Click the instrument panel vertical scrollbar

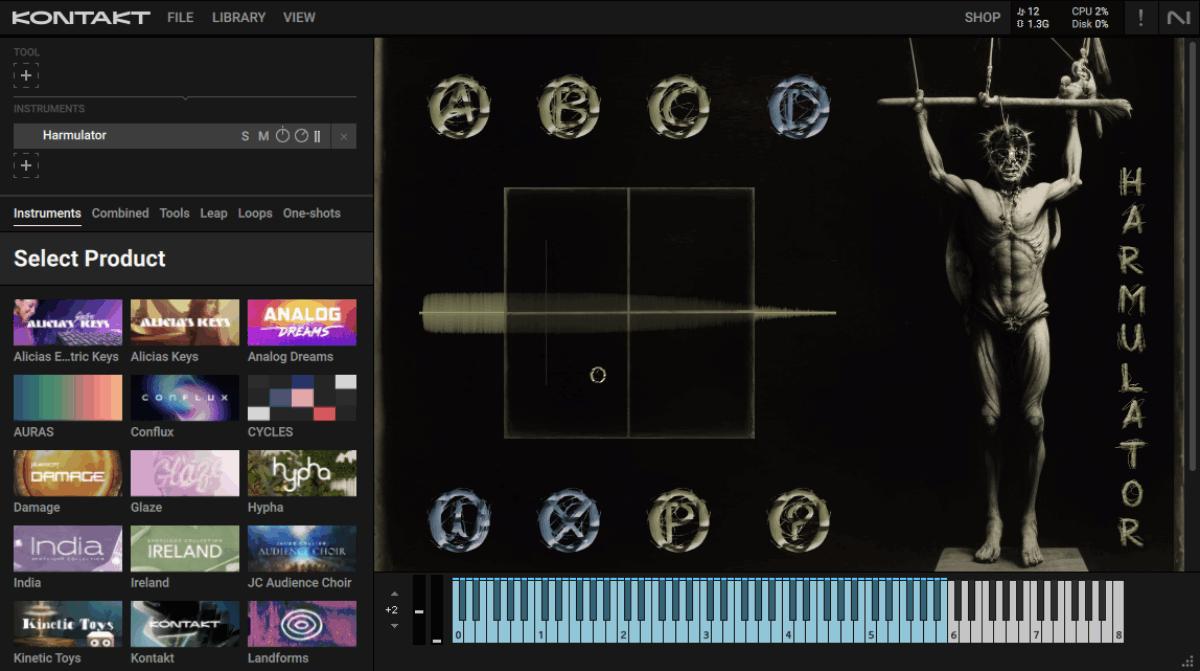click(x=1191, y=255)
